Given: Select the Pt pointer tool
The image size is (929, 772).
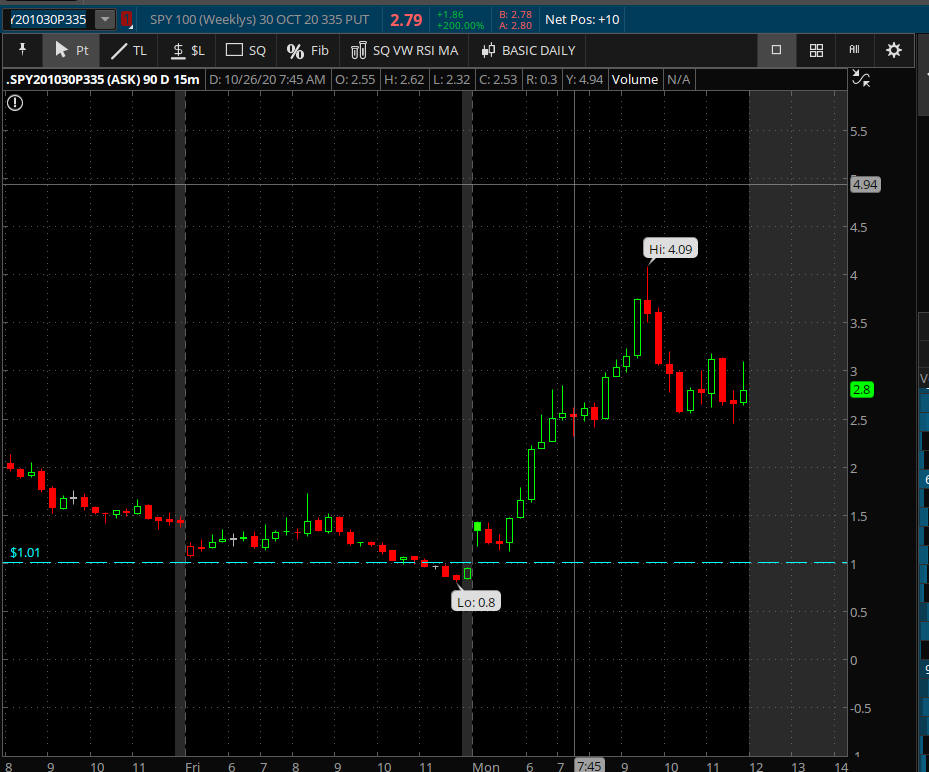Looking at the screenshot, I should pyautogui.click(x=71, y=50).
